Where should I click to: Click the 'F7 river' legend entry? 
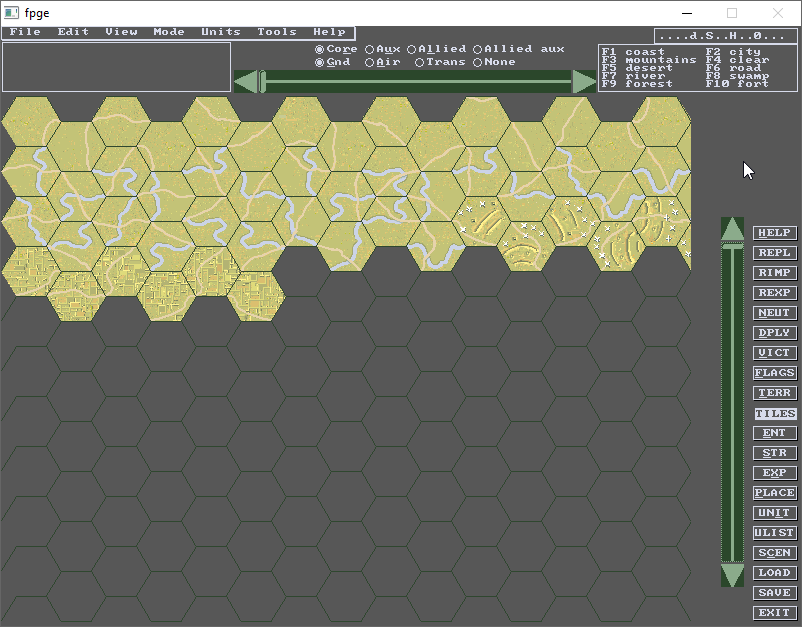(x=633, y=76)
